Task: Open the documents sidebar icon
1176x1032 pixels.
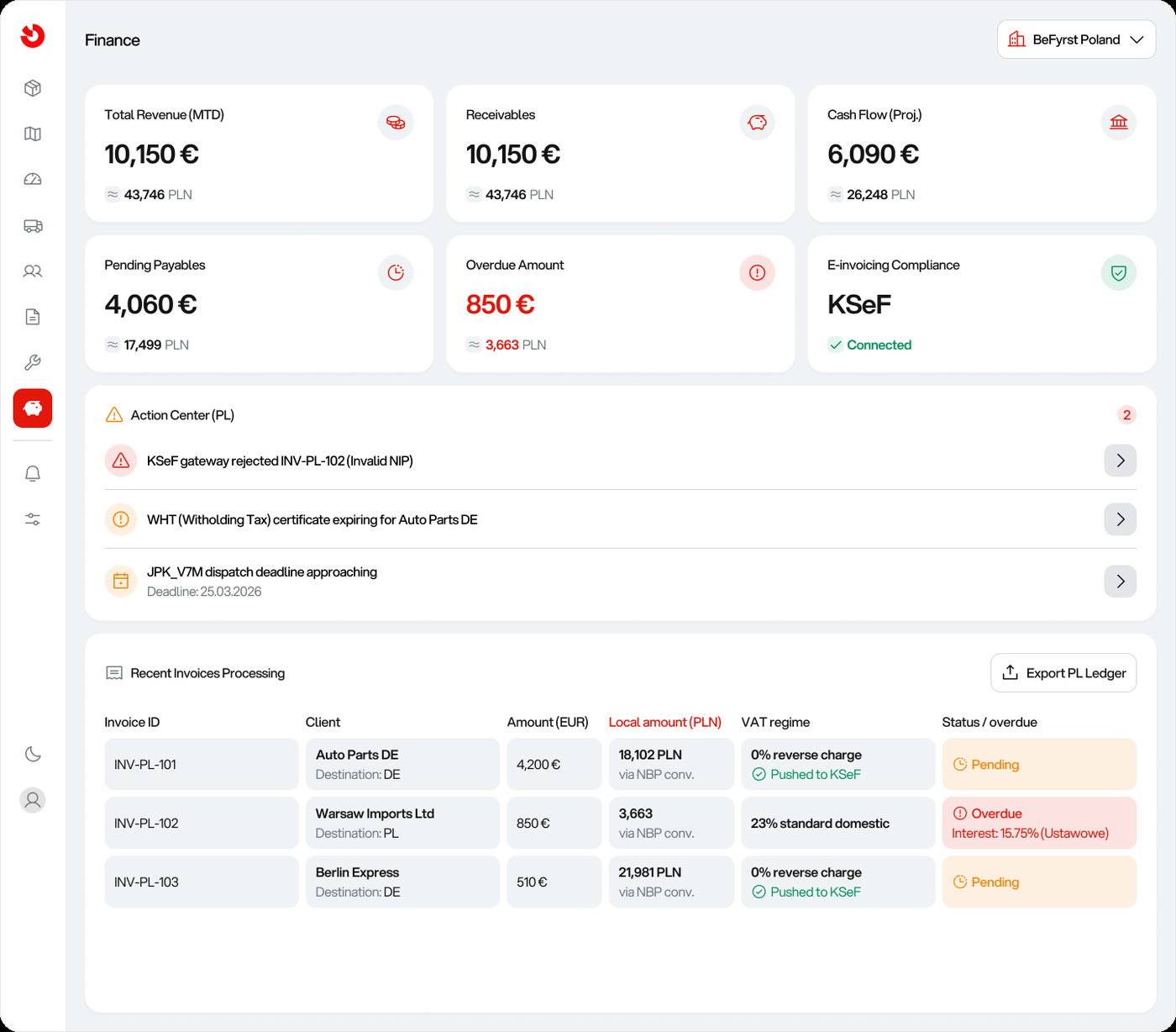Action: tap(33, 317)
